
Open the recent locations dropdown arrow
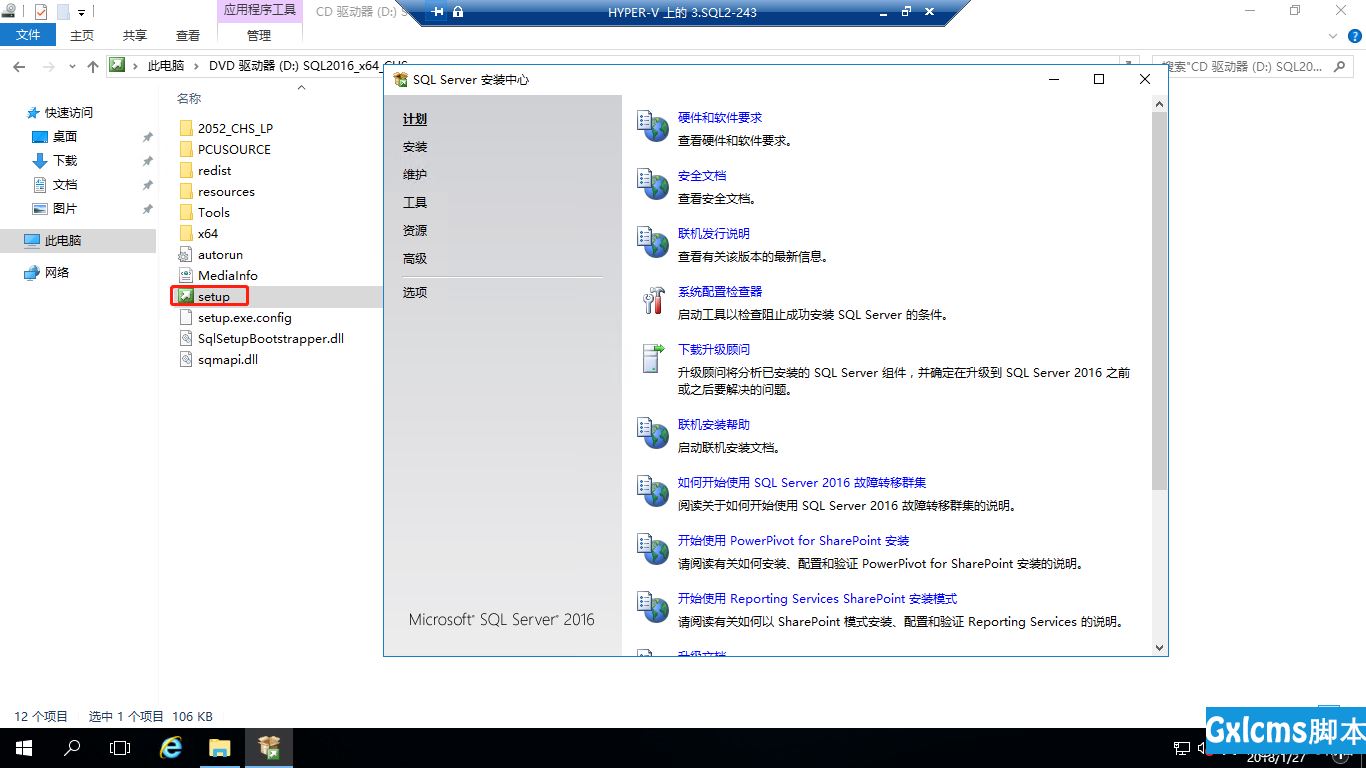72,66
